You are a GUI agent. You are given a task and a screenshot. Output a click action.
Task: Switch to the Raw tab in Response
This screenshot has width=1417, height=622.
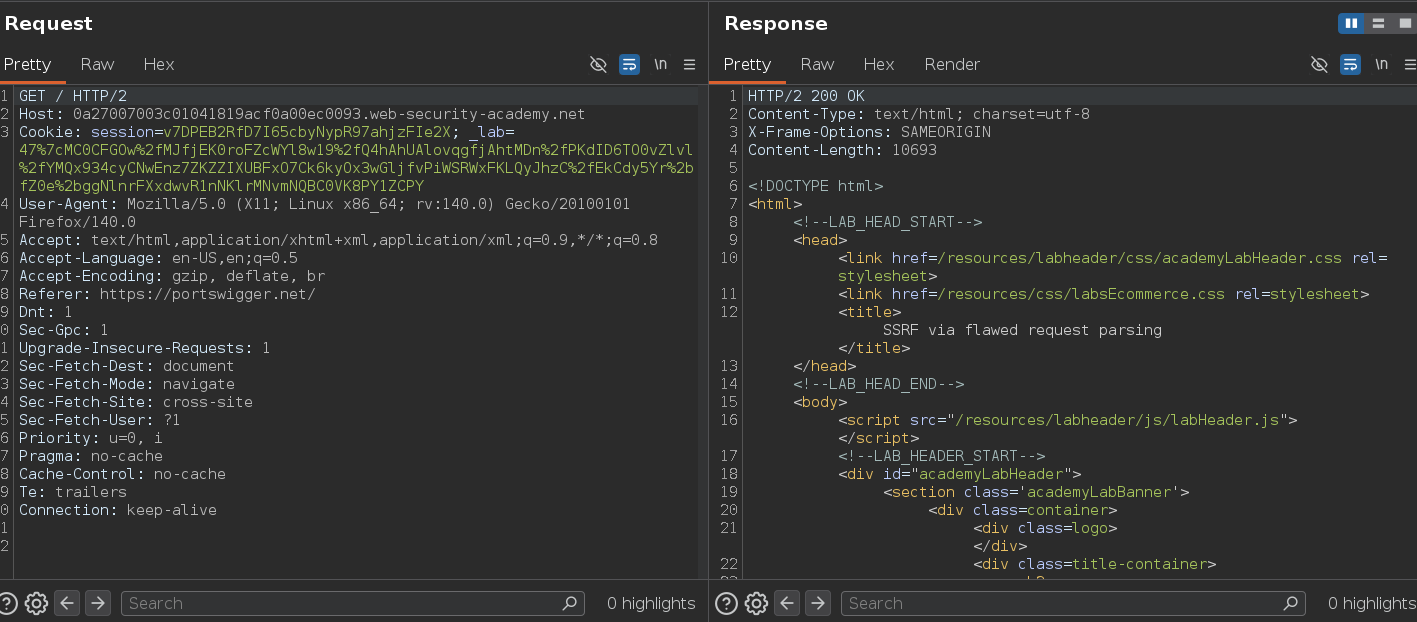click(x=817, y=64)
